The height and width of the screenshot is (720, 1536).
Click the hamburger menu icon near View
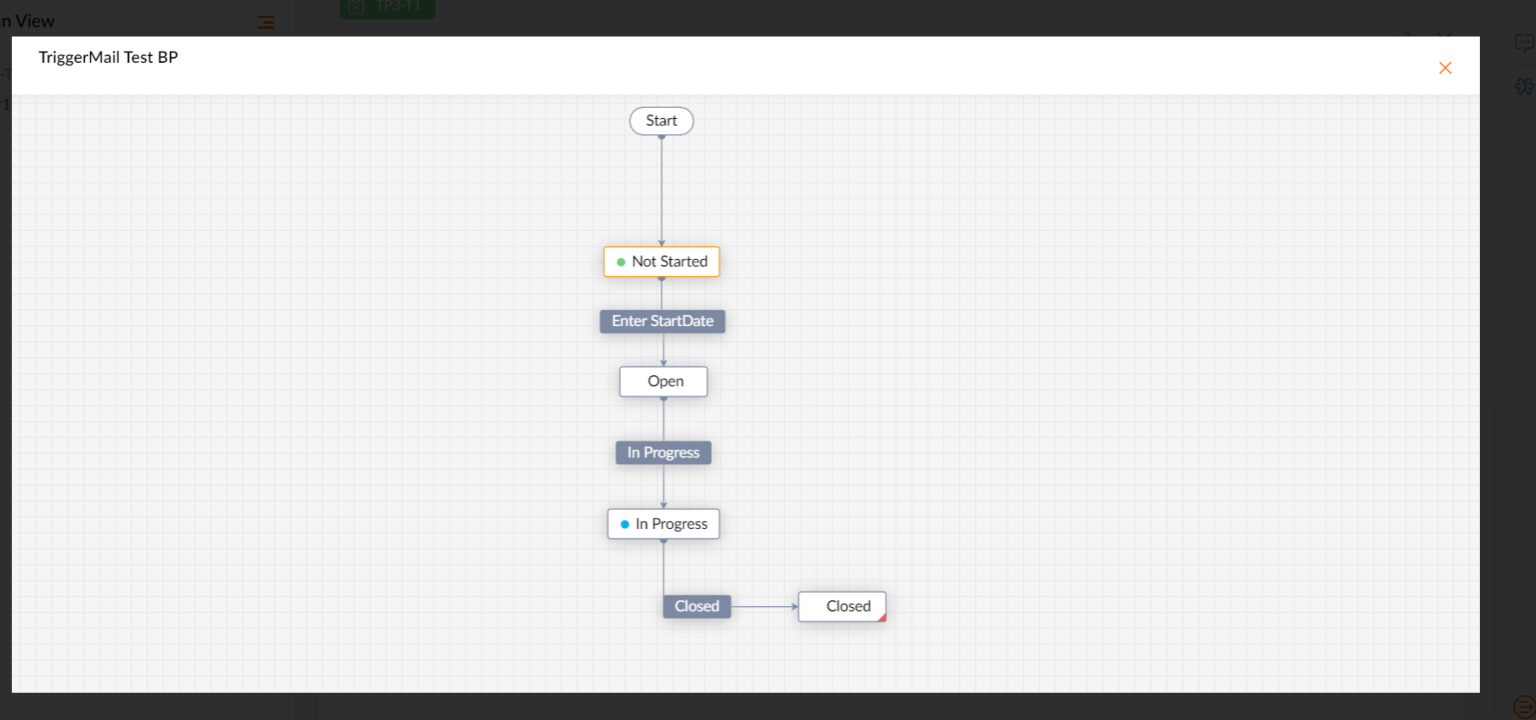pyautogui.click(x=265, y=20)
